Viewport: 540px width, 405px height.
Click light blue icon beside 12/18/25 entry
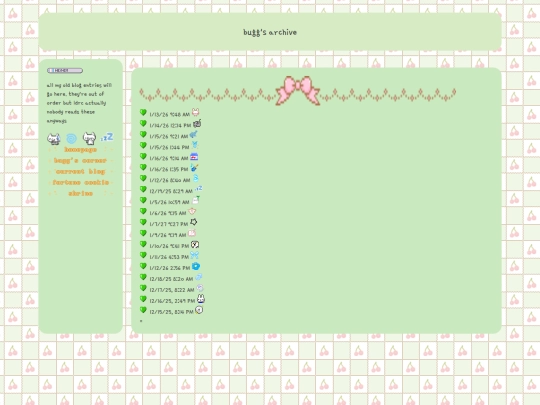click(x=199, y=277)
